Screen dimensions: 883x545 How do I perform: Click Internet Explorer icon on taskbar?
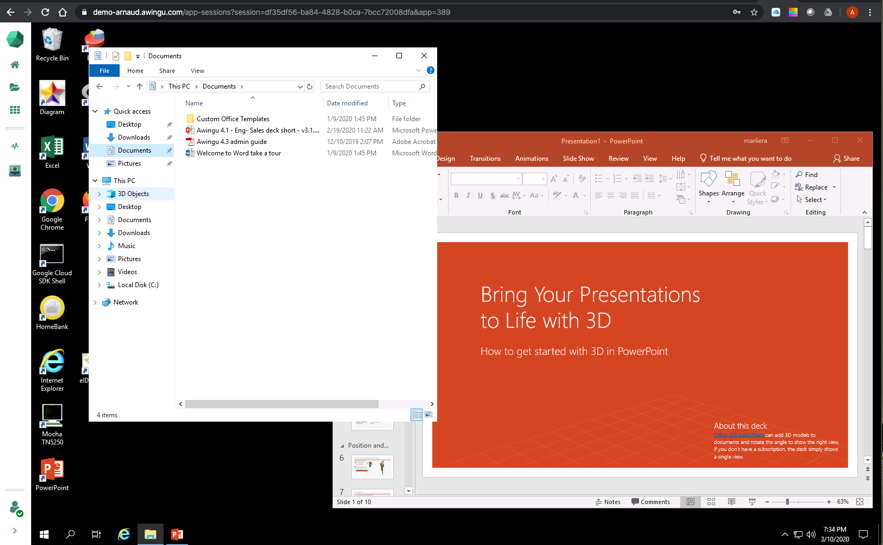123,534
